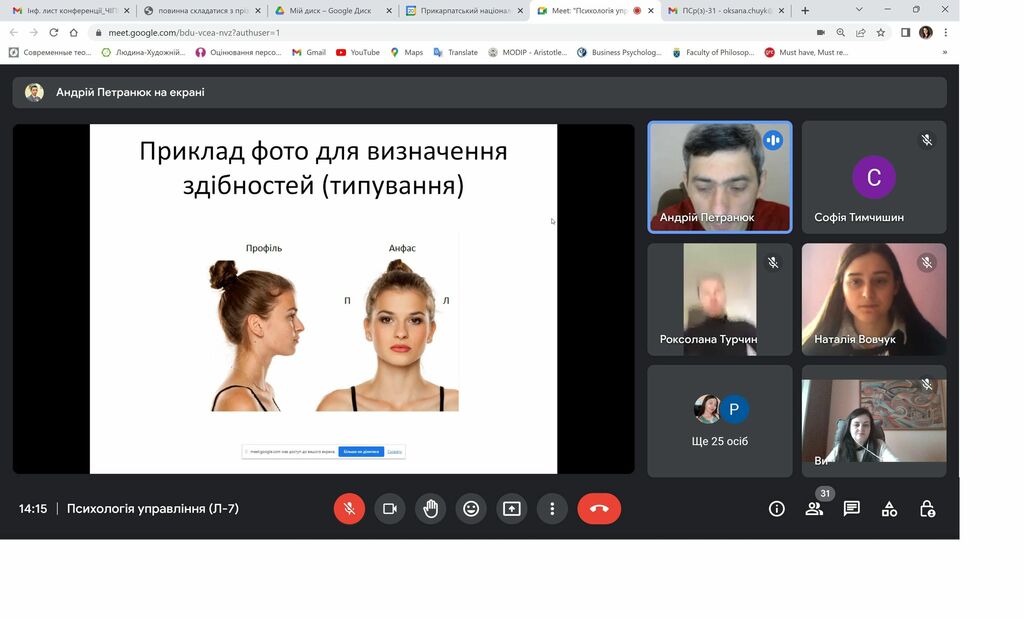The image size is (1024, 619).
Task: Open the meeting details info icon
Action: (x=776, y=509)
